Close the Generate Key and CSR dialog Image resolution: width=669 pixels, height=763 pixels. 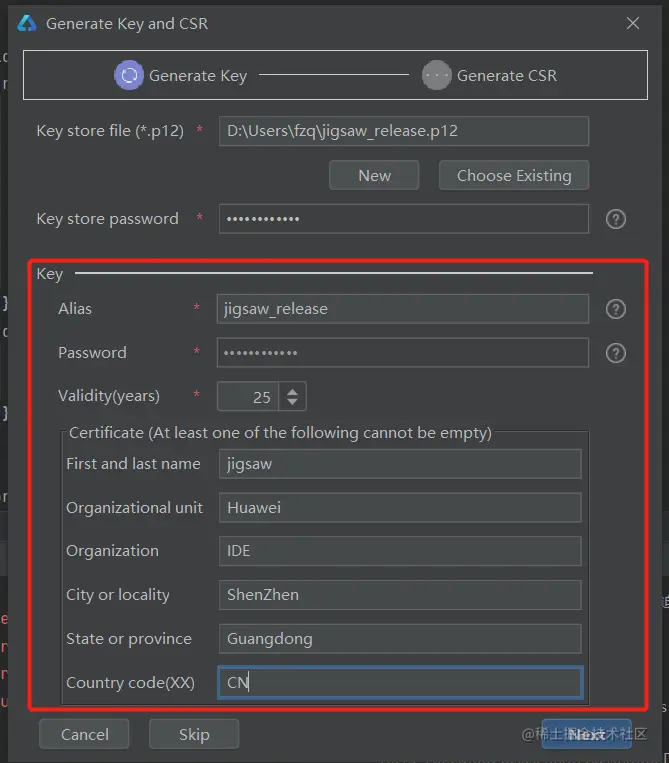click(632, 23)
